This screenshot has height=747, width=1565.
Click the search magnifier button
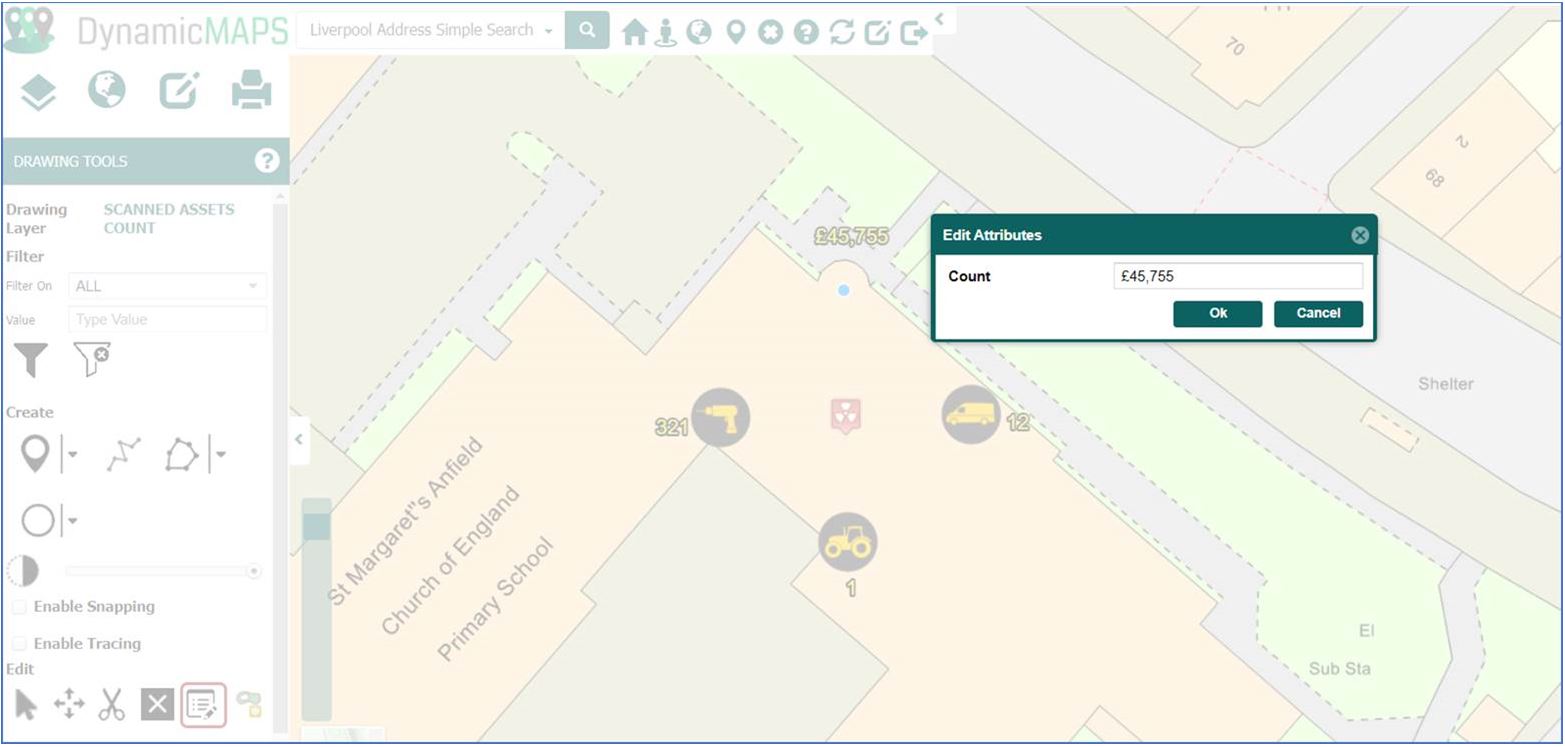(x=587, y=30)
